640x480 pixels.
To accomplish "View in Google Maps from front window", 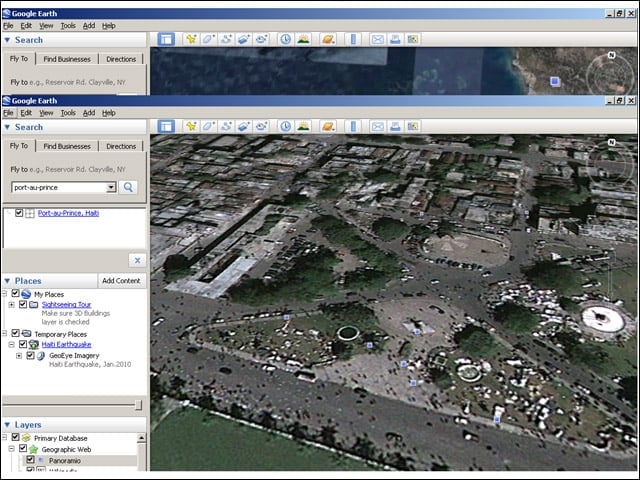I will point(413,127).
